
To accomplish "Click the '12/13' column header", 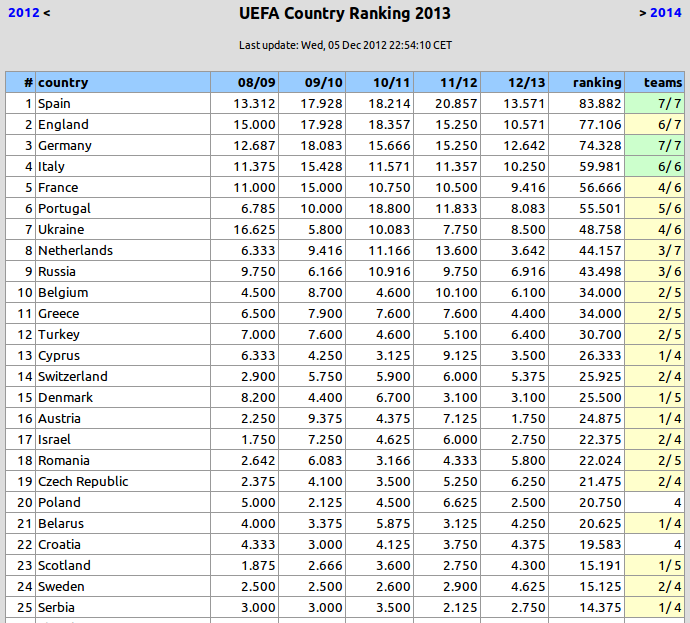I will coord(515,82).
